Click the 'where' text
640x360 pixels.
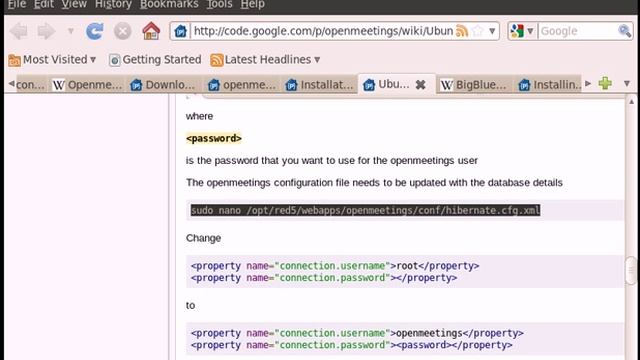pyautogui.click(x=199, y=116)
